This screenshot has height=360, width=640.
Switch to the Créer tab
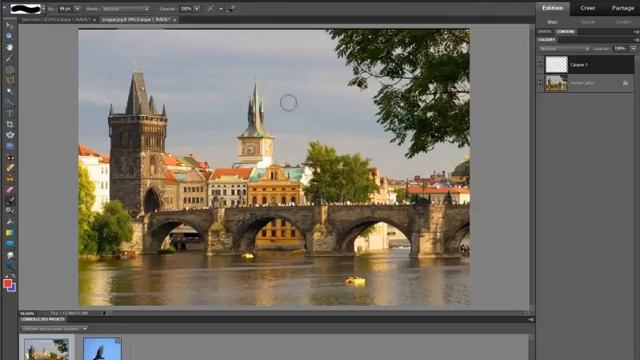[587, 8]
